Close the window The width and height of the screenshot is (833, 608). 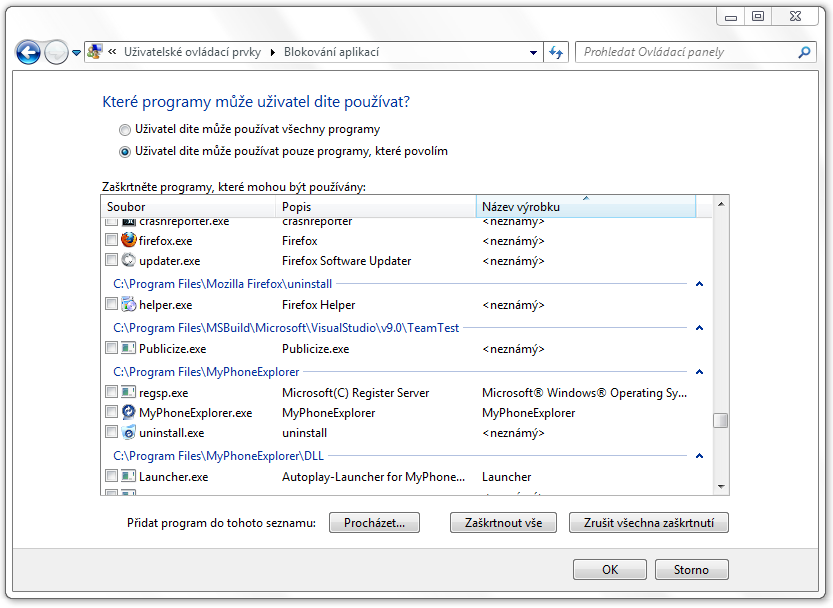pyautogui.click(x=795, y=16)
